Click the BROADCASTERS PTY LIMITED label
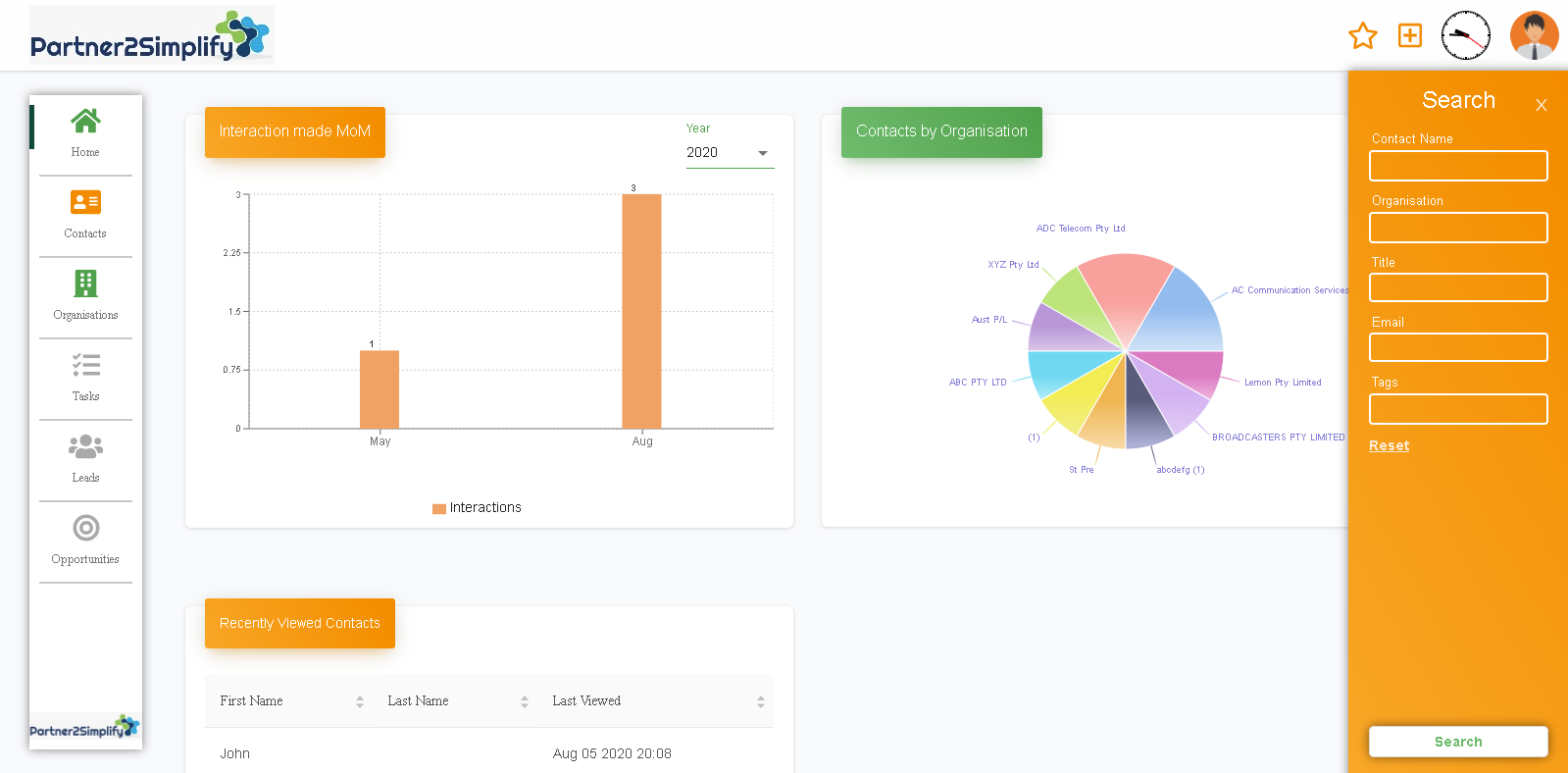The image size is (1568, 773). click(x=1278, y=438)
